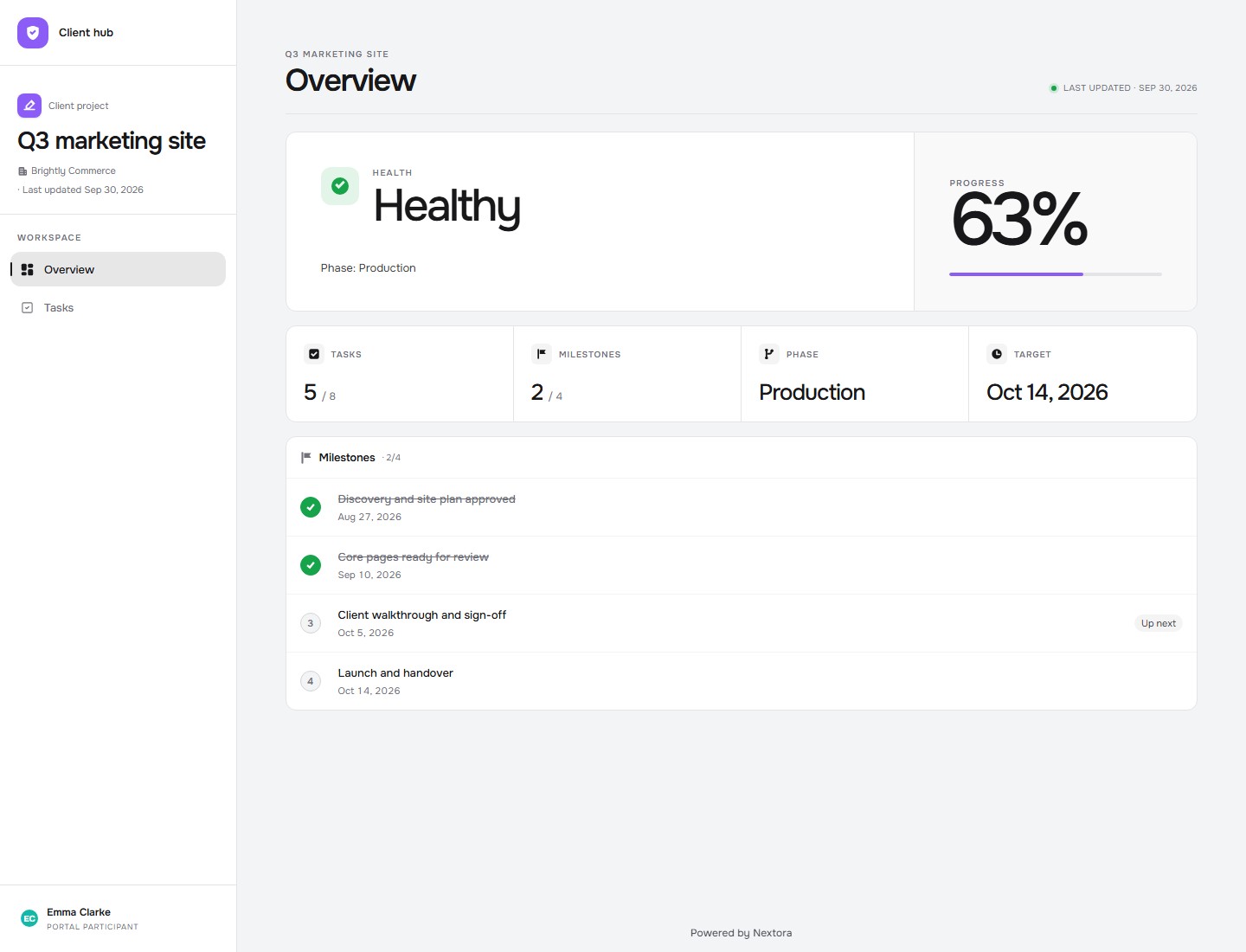Open the Tasks workspace item
This screenshot has height=952, width=1246.
point(119,307)
